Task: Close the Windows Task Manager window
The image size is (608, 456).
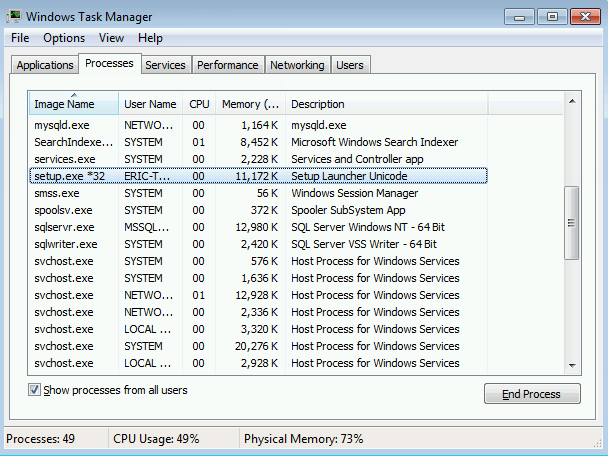Action: click(x=586, y=17)
